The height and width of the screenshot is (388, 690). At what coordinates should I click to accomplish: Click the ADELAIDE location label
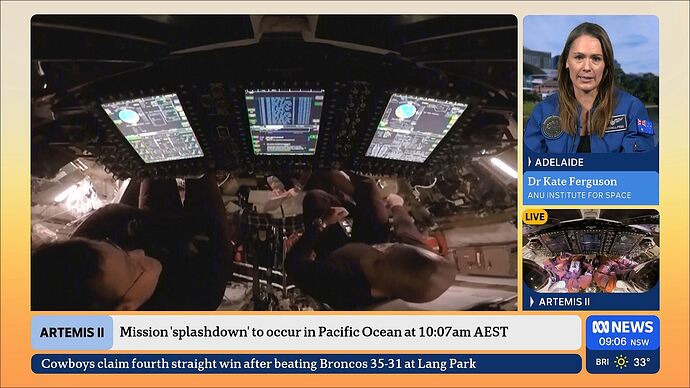click(559, 162)
